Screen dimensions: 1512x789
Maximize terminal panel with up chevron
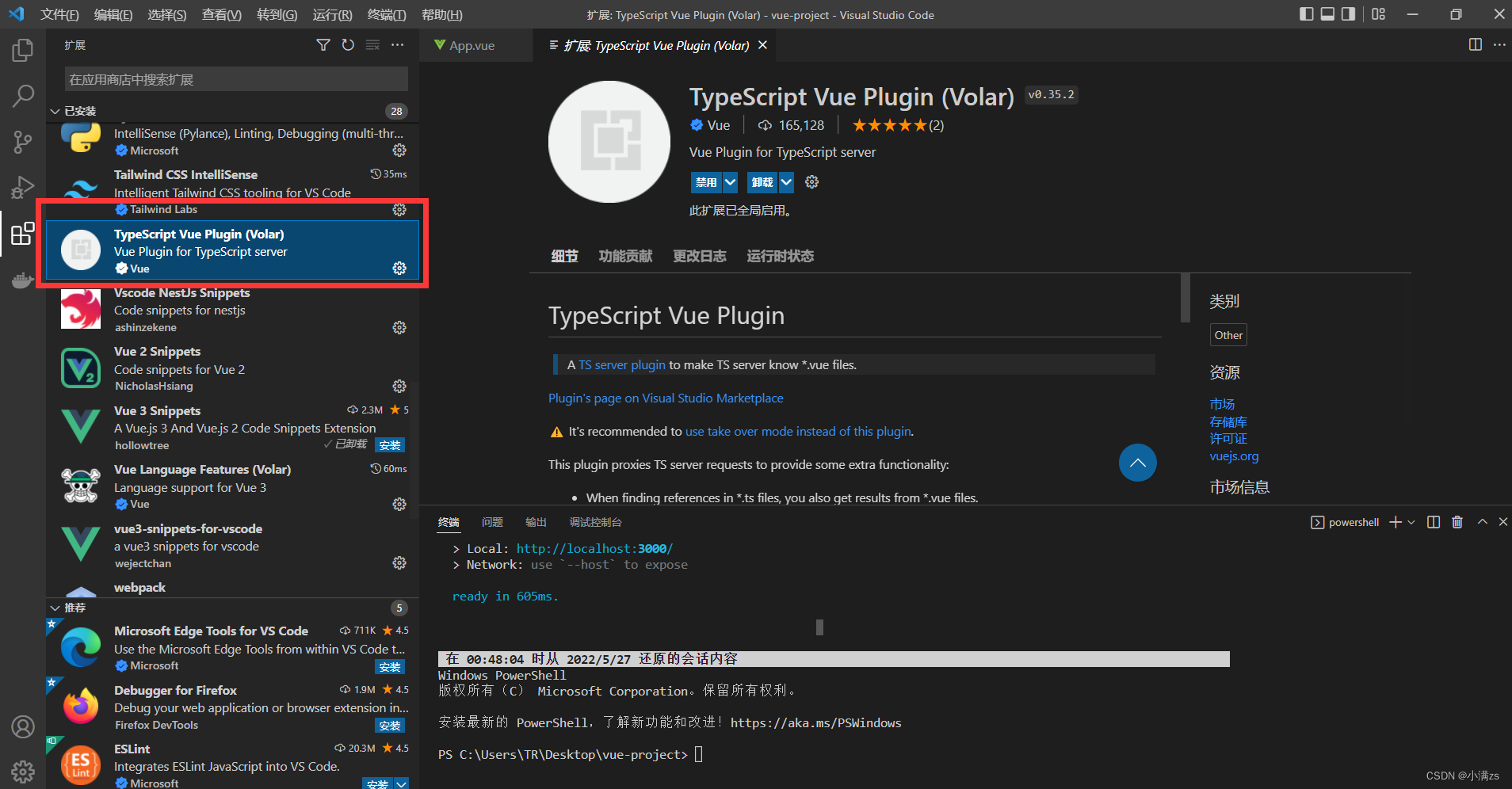coord(1482,522)
